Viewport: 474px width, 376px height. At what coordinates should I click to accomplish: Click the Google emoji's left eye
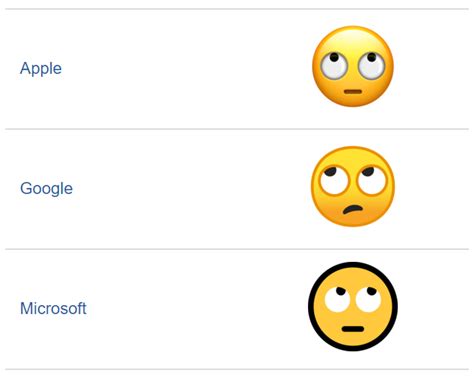pyautogui.click(x=334, y=180)
